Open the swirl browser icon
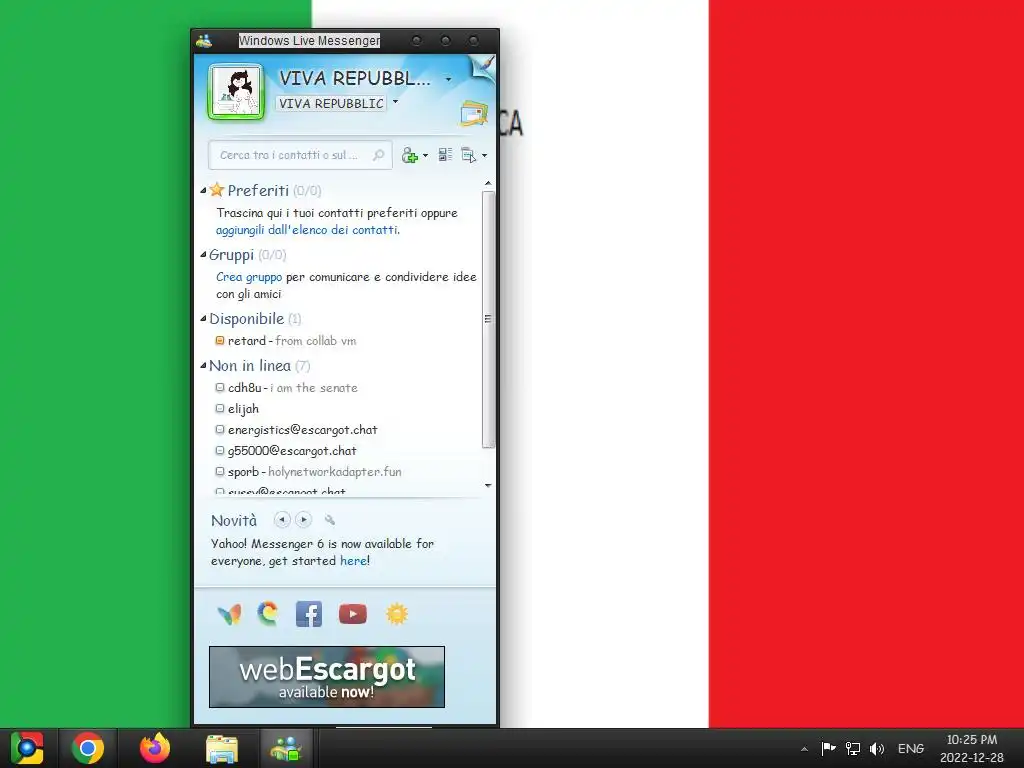Image resolution: width=1024 pixels, height=768 pixels. [268, 614]
